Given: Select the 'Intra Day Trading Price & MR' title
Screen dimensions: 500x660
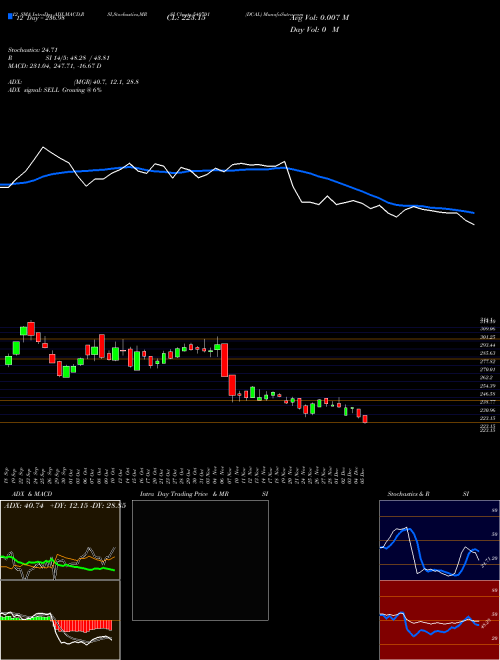Looking at the screenshot, I should point(184,494).
